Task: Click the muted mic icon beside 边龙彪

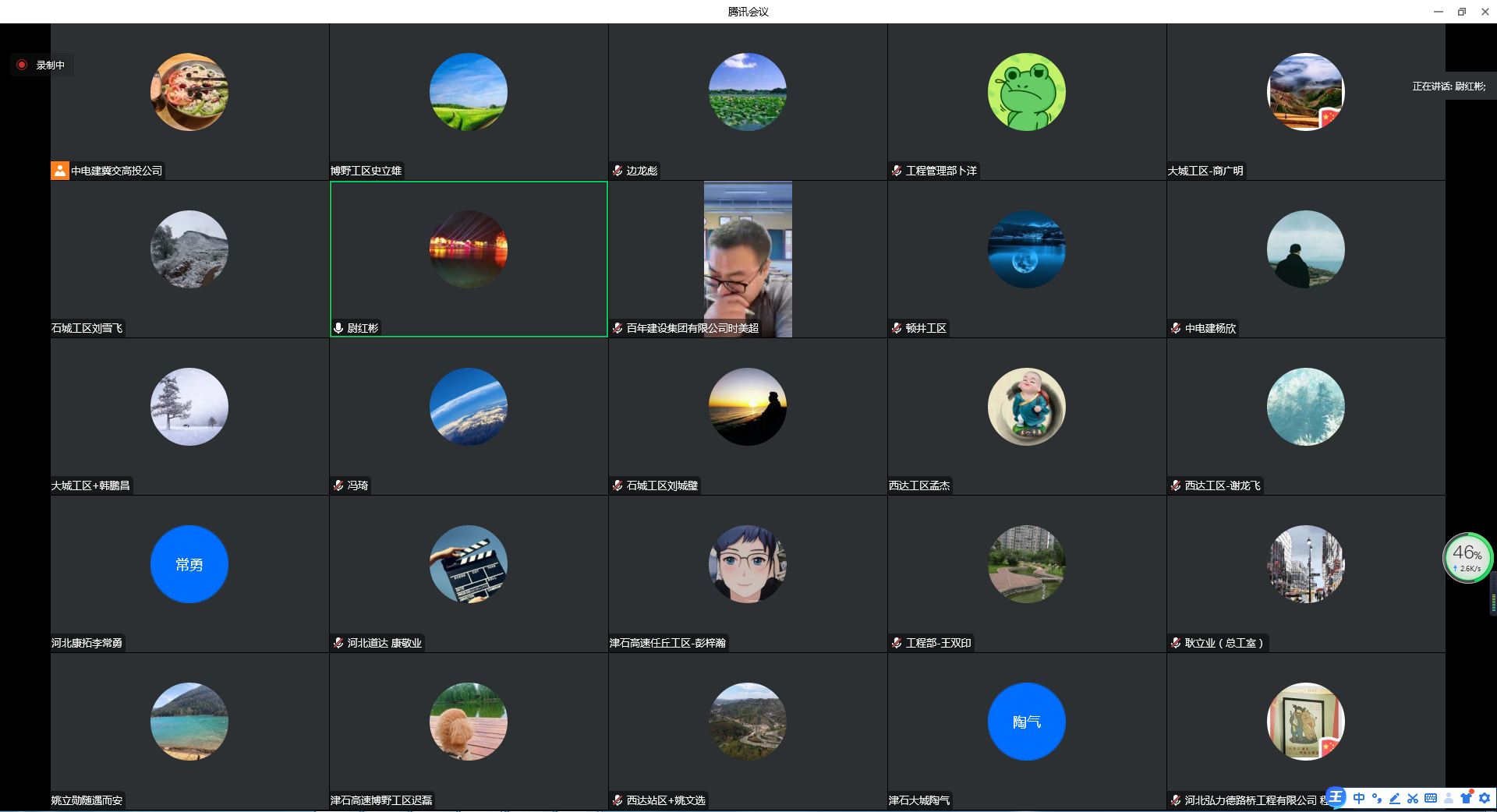Action: pyautogui.click(x=618, y=171)
